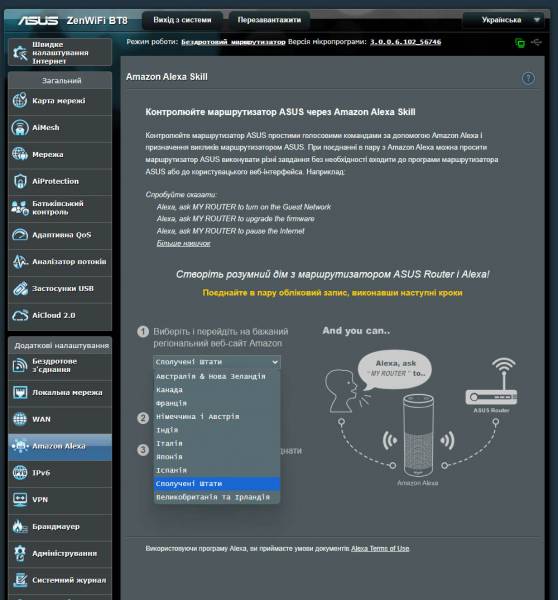Open the Alexa Terms of Use link
Screen dimensions: 558x600
[380, 548]
